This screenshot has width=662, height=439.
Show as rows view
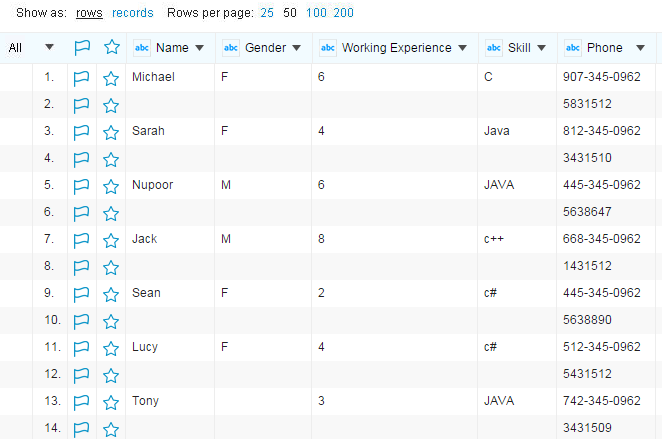(89, 14)
